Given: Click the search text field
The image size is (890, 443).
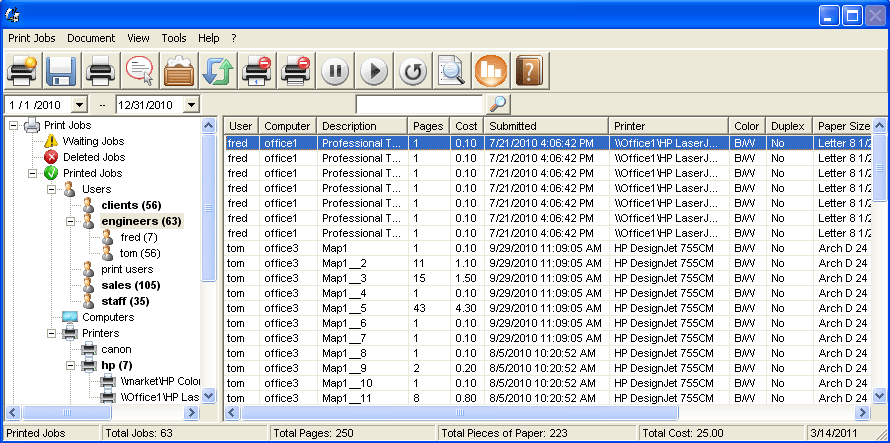Looking at the screenshot, I should point(419,105).
